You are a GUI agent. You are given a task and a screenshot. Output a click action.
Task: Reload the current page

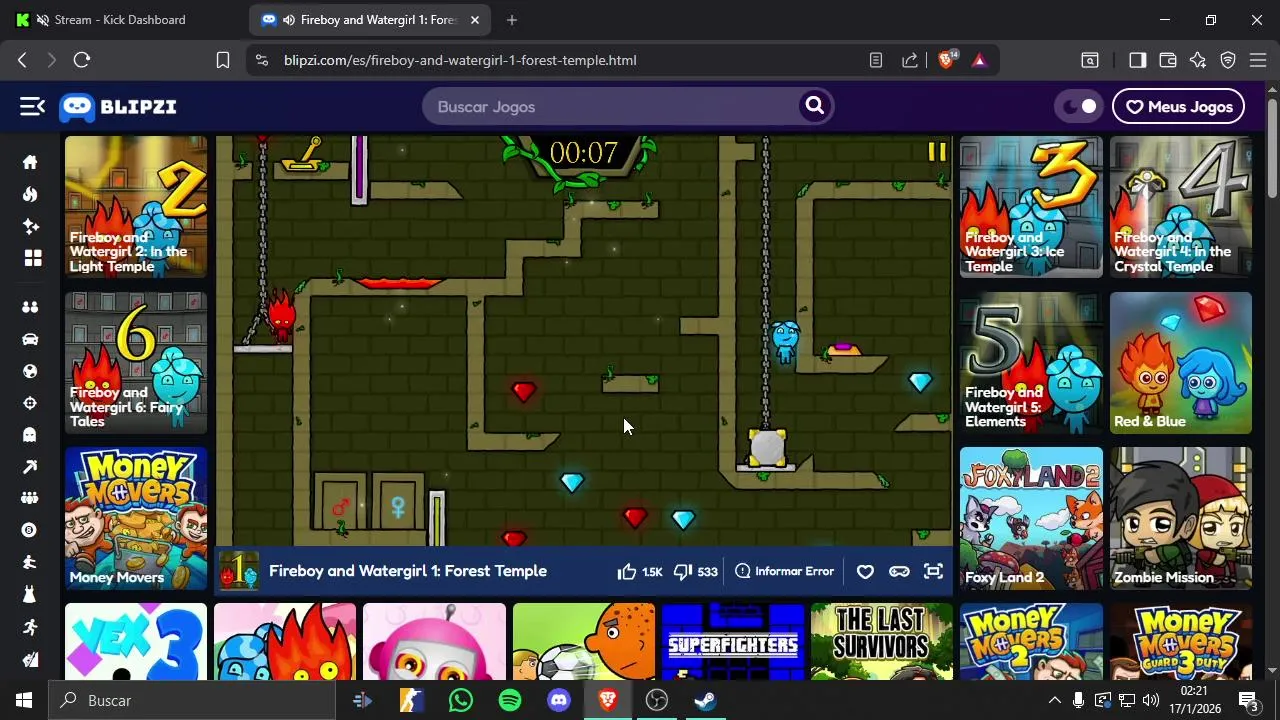(x=82, y=60)
